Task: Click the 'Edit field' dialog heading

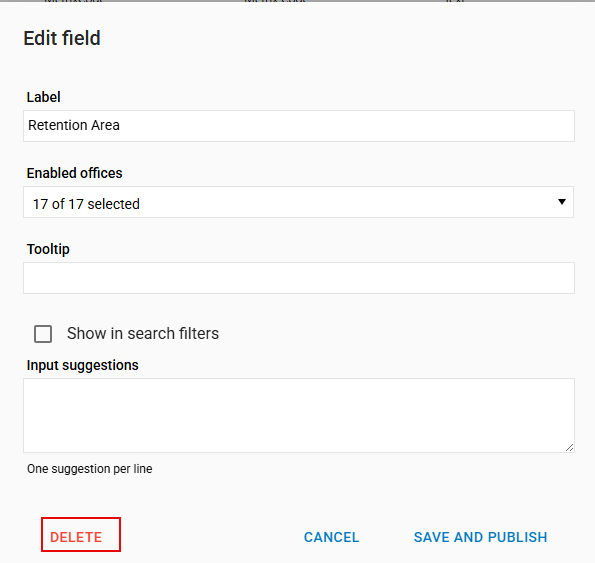Action: tap(62, 38)
